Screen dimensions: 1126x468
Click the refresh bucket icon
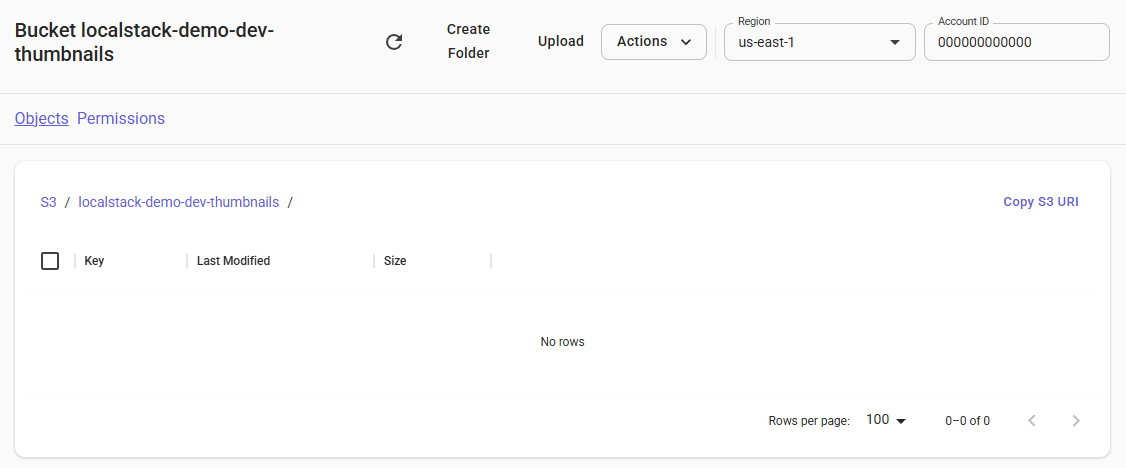coord(394,42)
